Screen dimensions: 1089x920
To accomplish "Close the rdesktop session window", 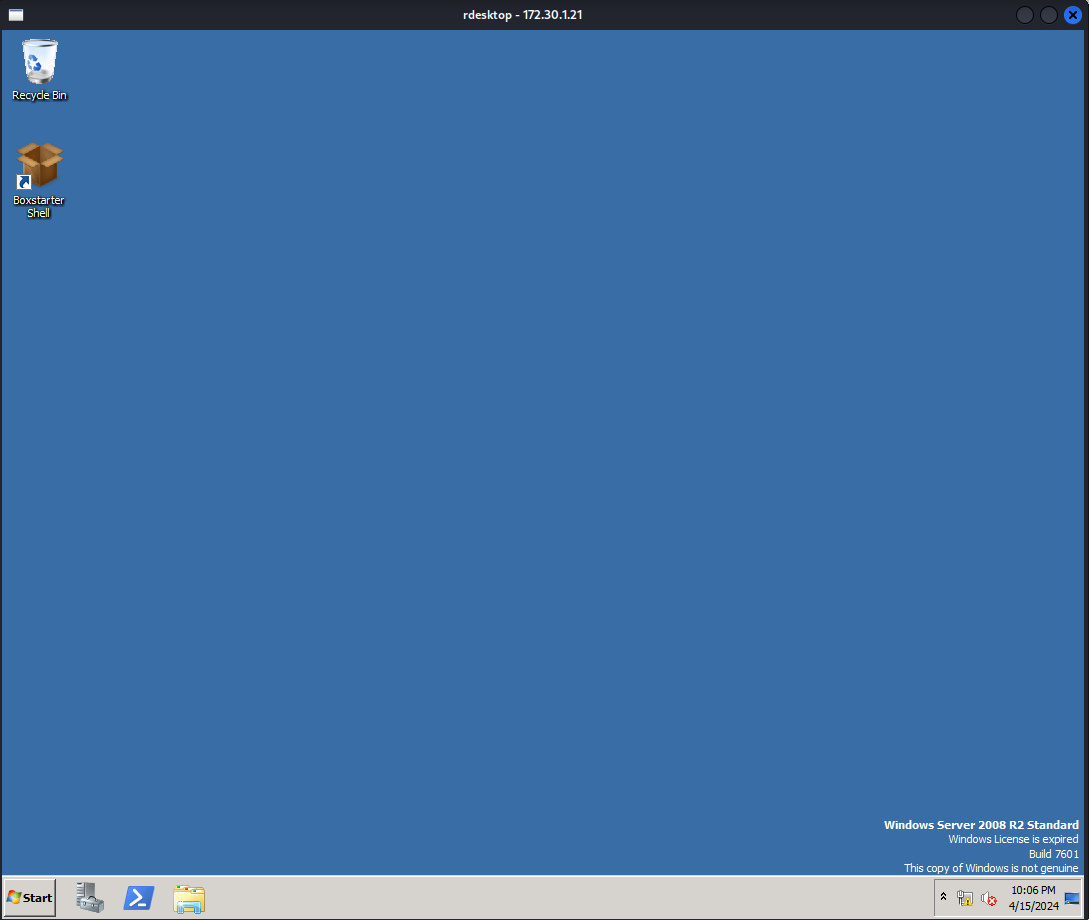I will [1073, 15].
